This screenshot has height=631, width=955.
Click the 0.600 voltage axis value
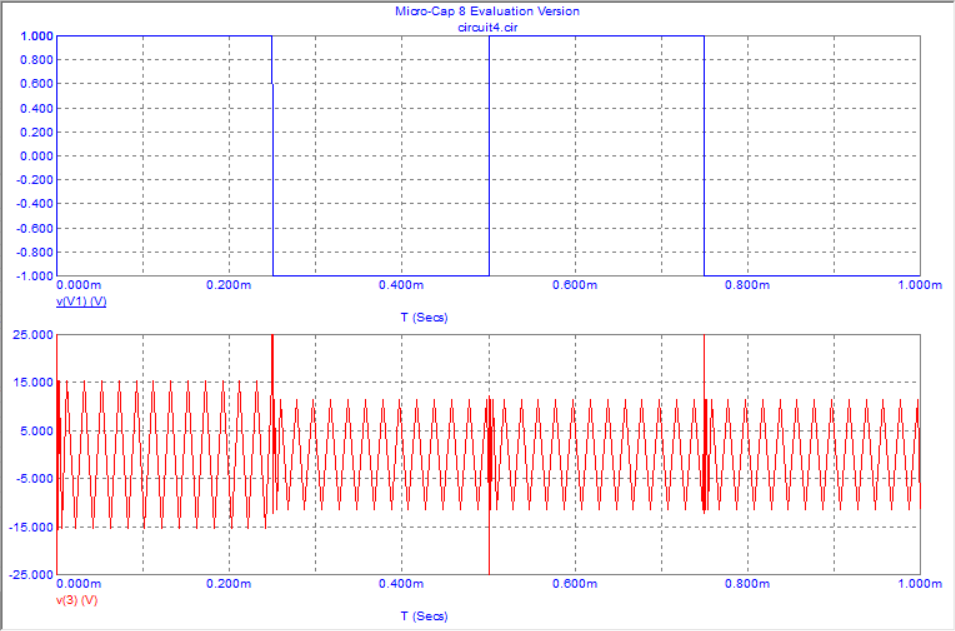[x=37, y=83]
